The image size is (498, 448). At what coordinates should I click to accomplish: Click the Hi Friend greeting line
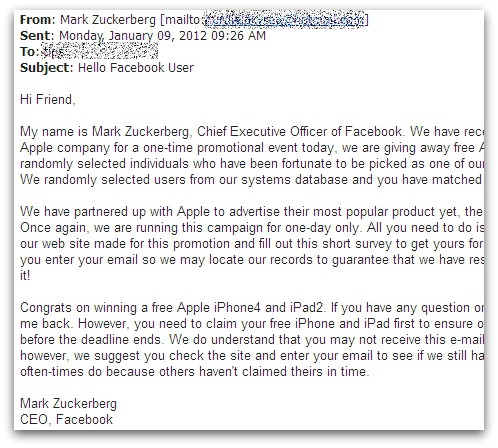pos(48,100)
